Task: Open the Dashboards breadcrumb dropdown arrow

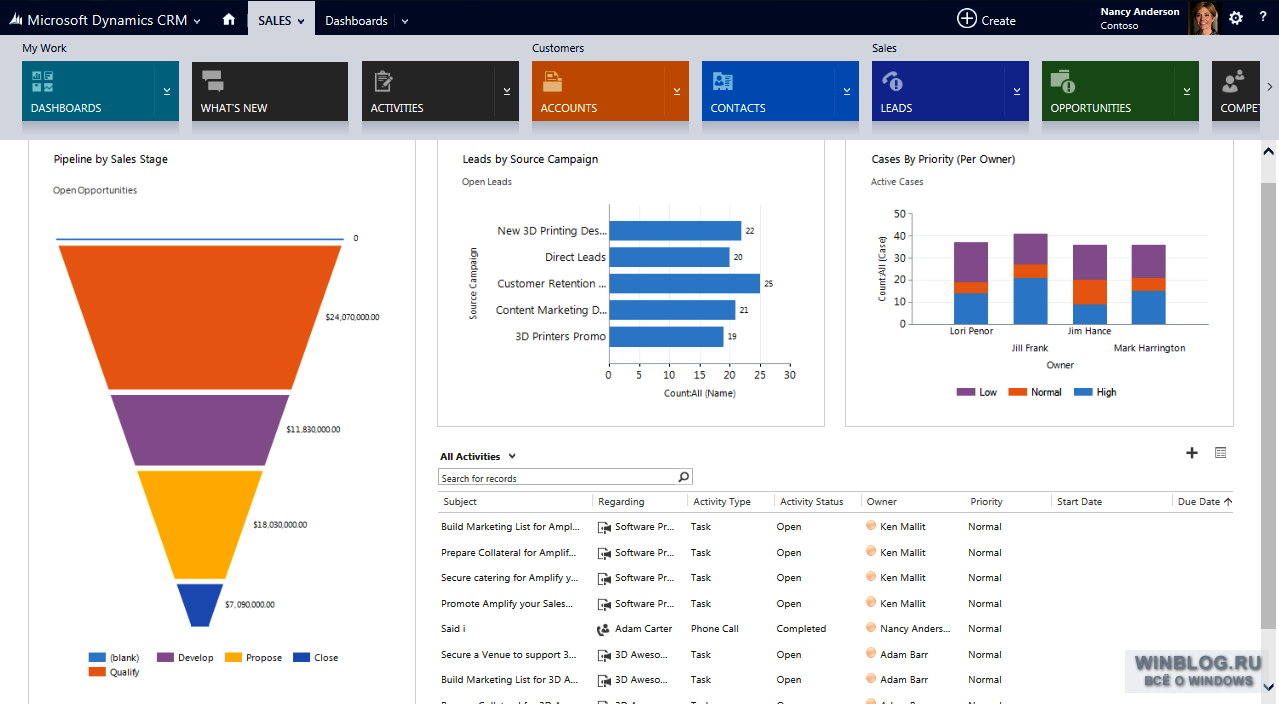Action: pos(404,21)
